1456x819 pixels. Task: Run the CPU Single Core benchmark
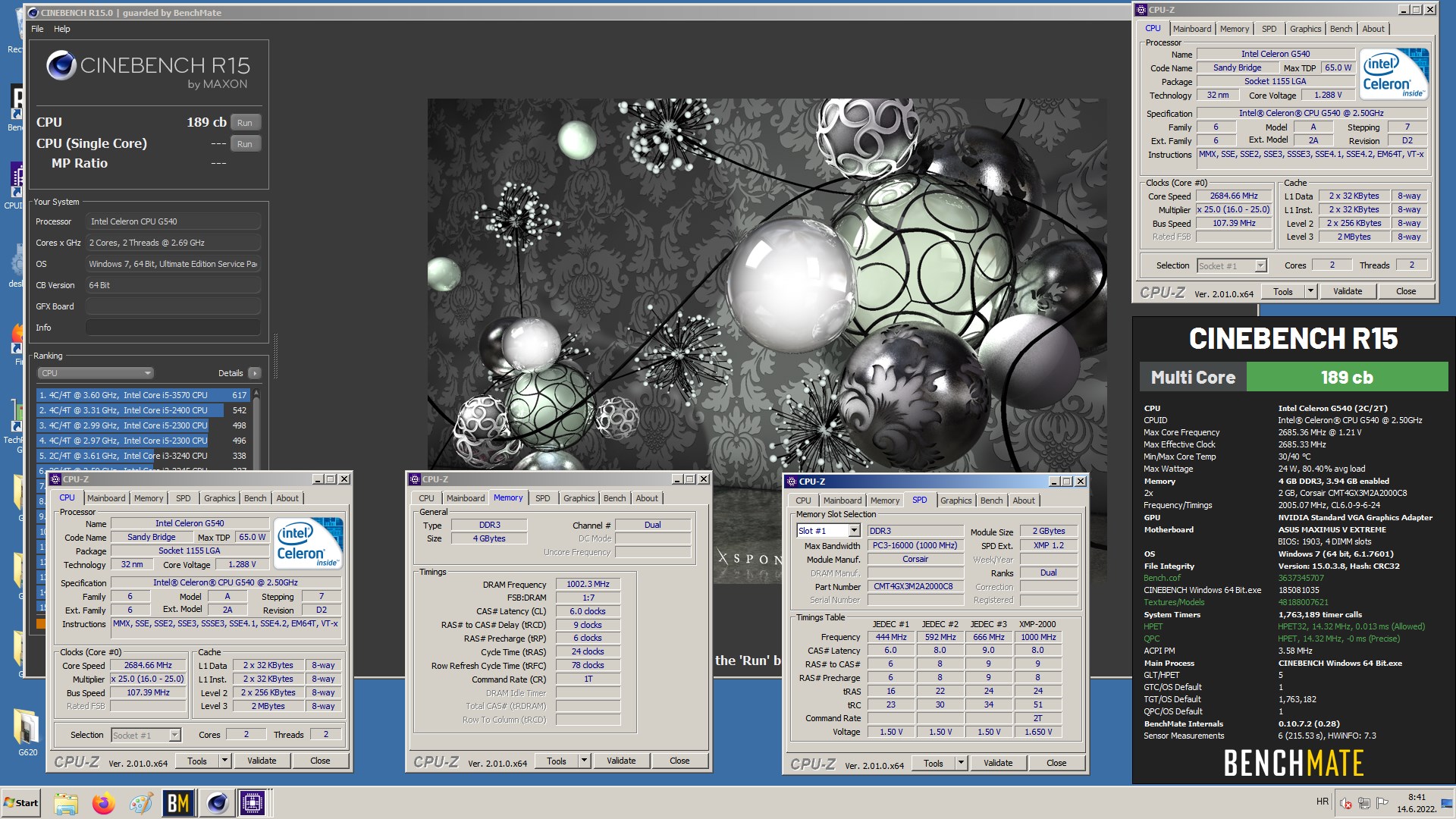pos(244,144)
